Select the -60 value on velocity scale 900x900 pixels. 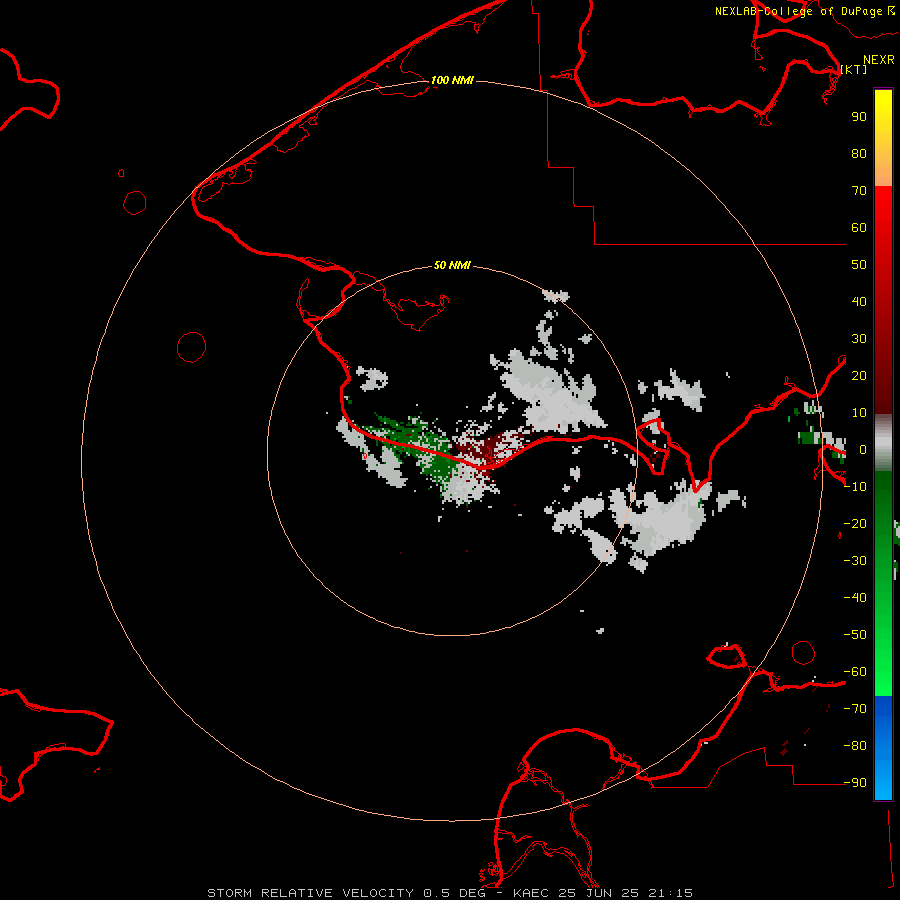pyautogui.click(x=855, y=672)
